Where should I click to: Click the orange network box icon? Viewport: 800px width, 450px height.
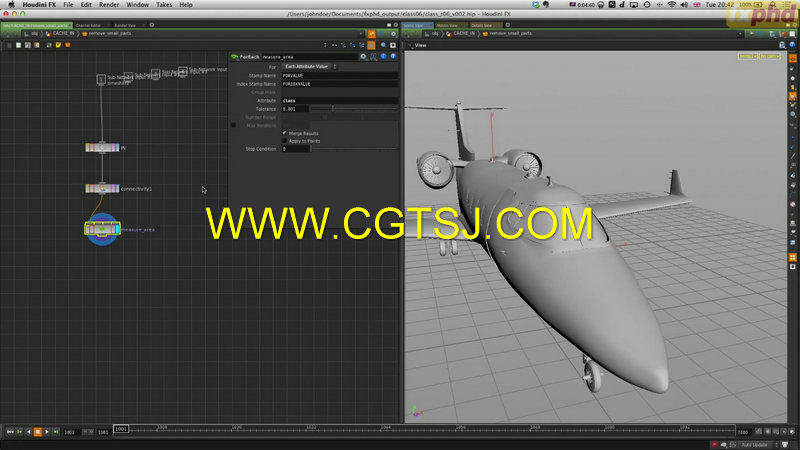click(67, 45)
